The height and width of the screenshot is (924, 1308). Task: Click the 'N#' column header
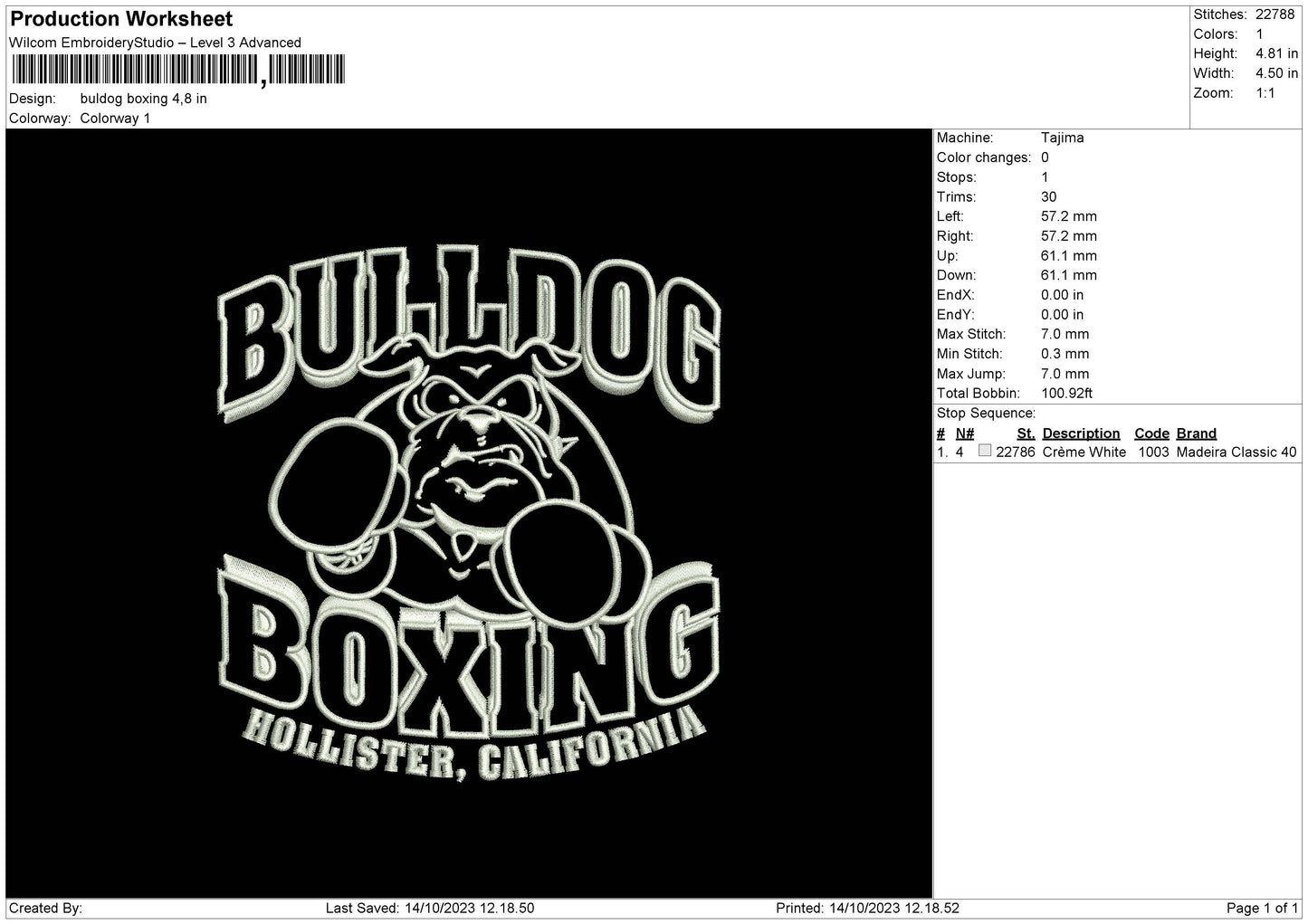click(965, 433)
